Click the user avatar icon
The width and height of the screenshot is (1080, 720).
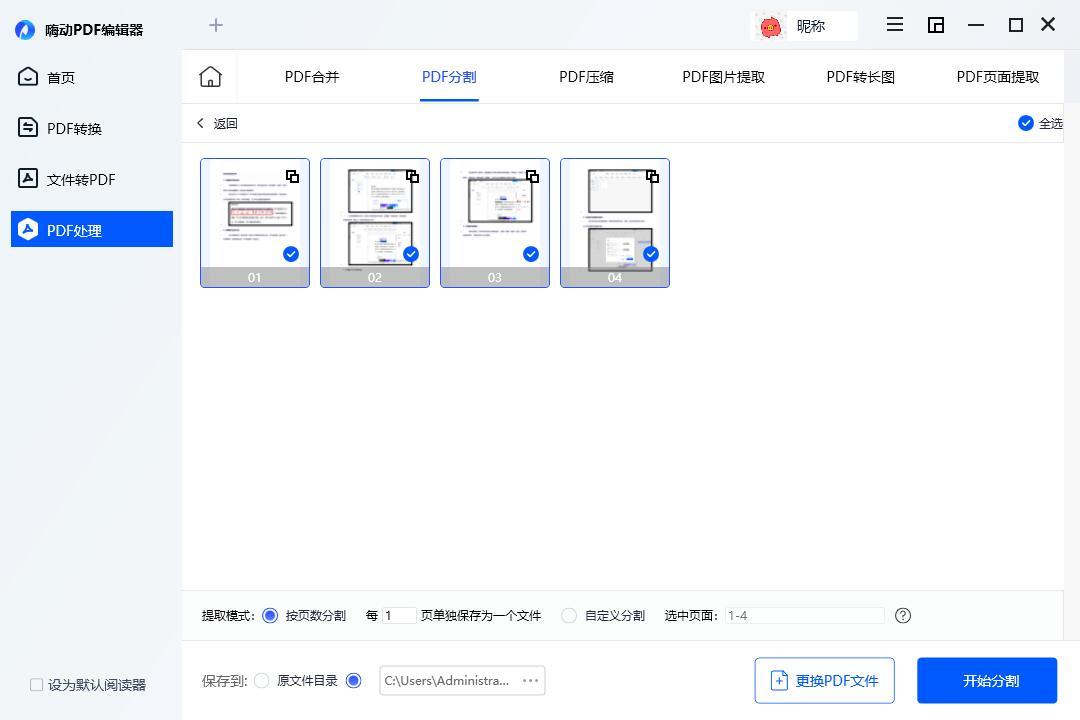770,27
